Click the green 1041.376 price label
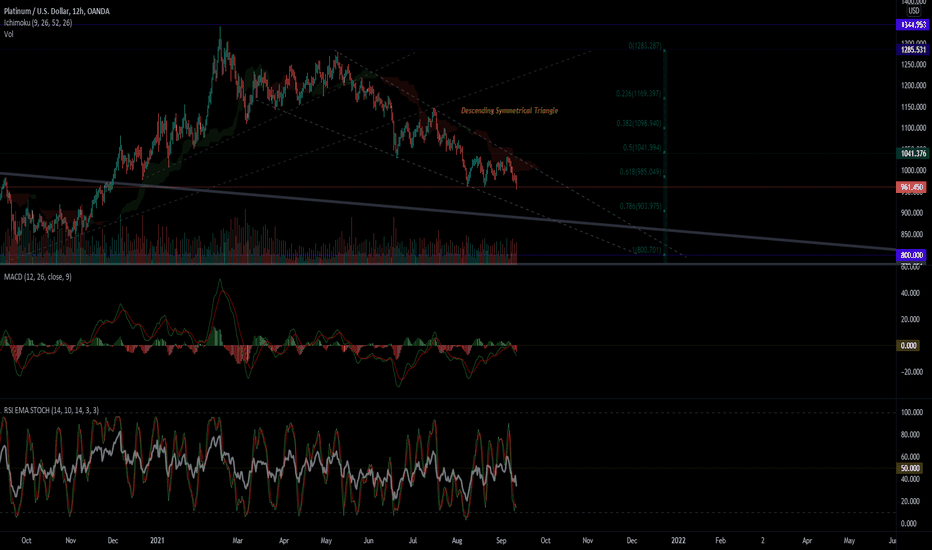This screenshot has width=932, height=550. [912, 153]
